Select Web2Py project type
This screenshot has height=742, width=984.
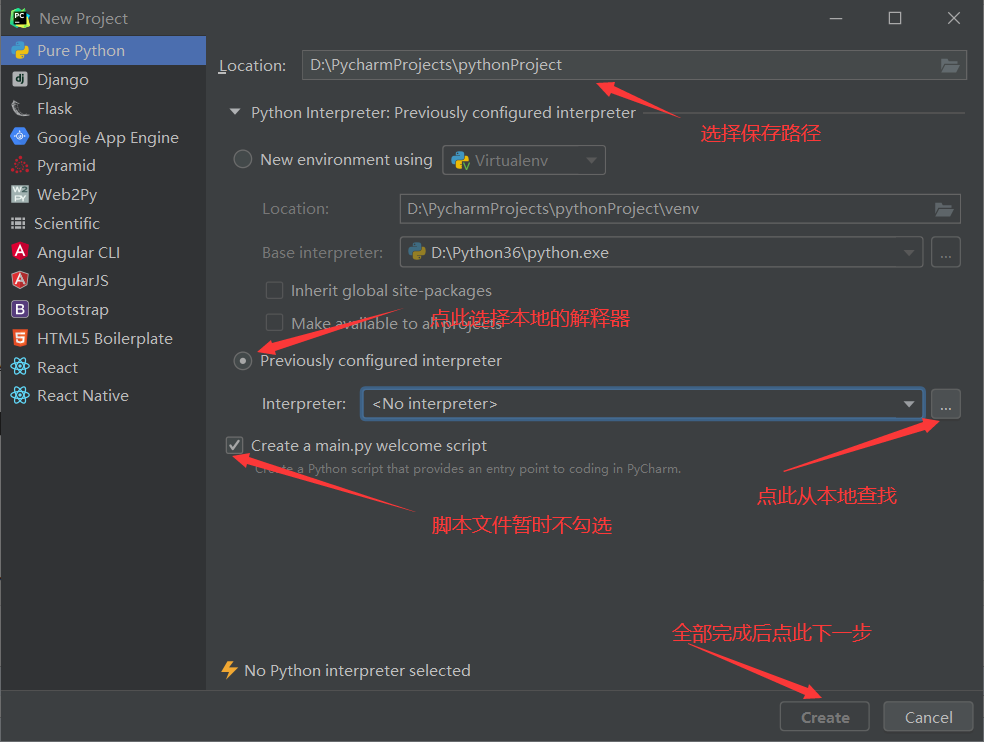click(104, 195)
